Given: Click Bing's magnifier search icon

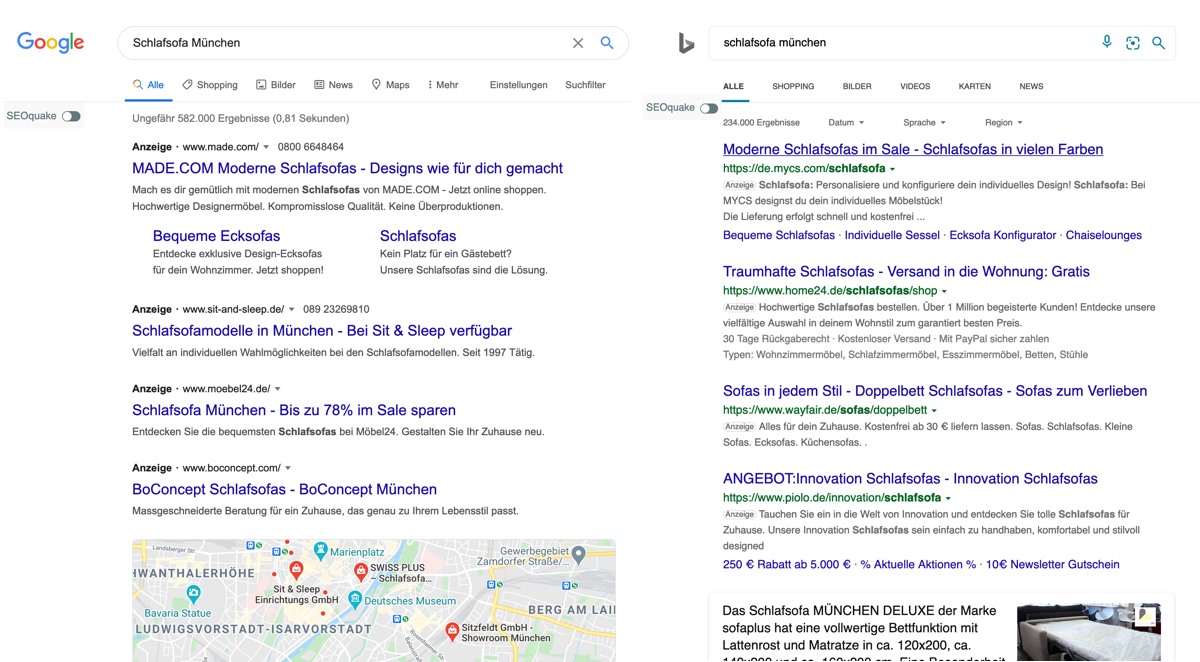Looking at the screenshot, I should 1158,43.
